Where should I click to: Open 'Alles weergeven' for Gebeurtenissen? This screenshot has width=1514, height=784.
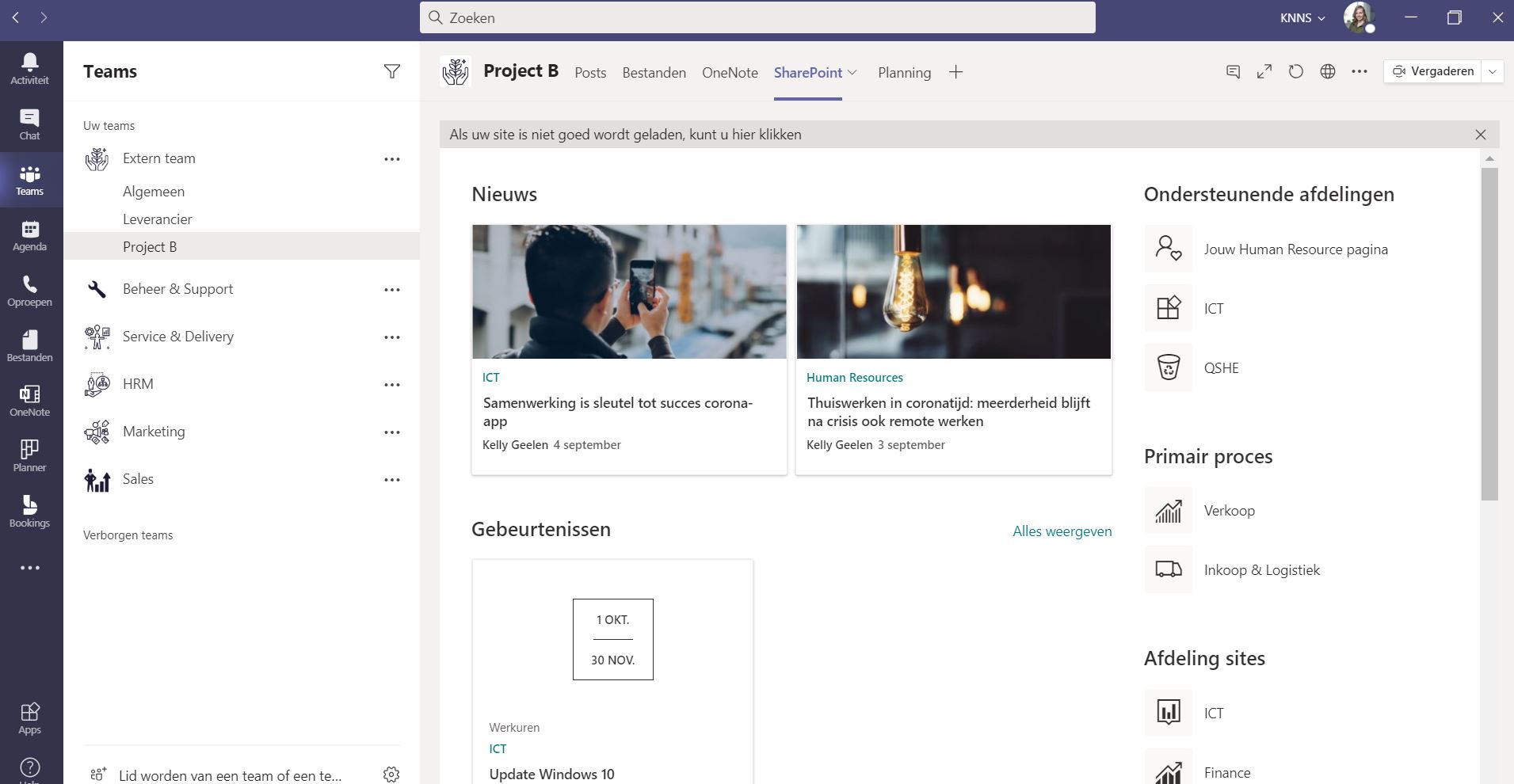pos(1062,531)
